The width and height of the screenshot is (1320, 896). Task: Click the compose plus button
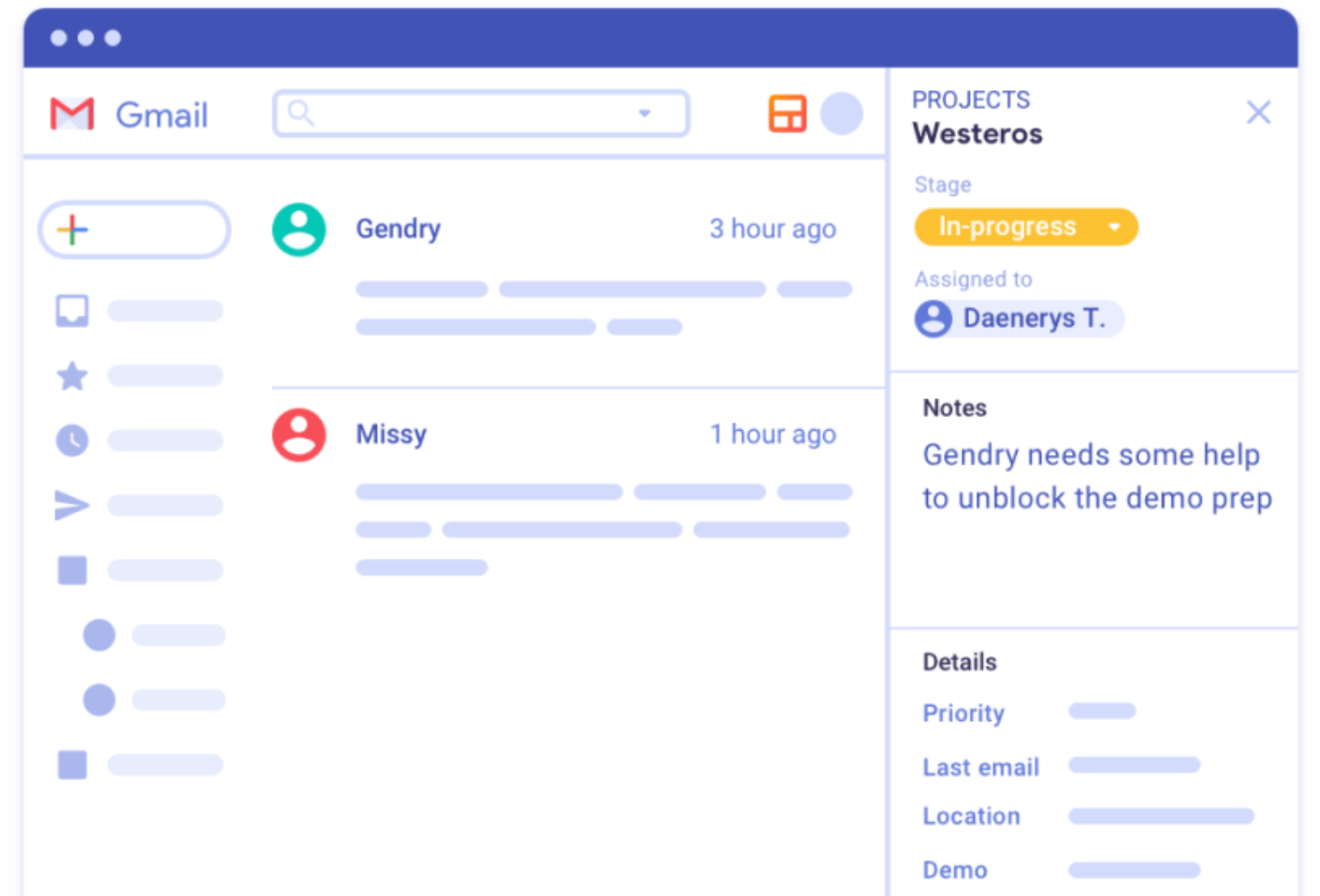(135, 230)
